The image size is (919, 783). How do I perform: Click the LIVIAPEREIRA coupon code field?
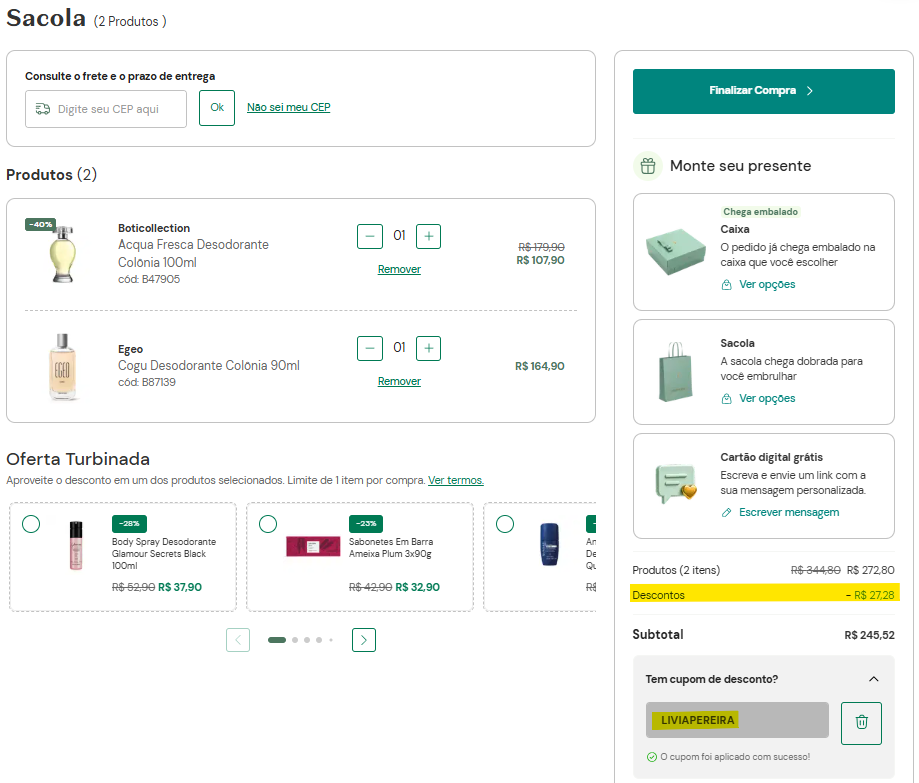point(737,720)
